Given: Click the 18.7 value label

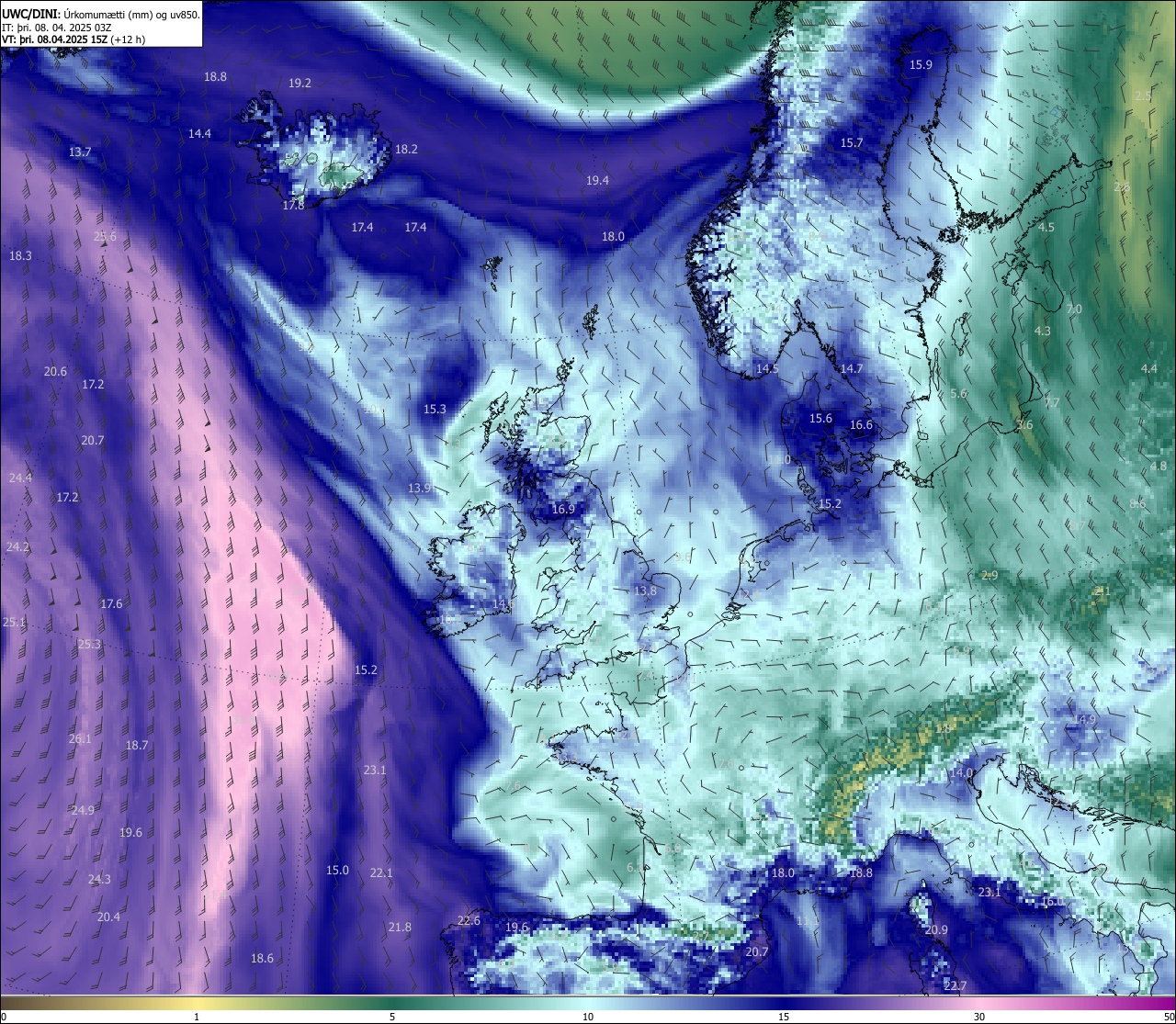Looking at the screenshot, I should point(137,745).
